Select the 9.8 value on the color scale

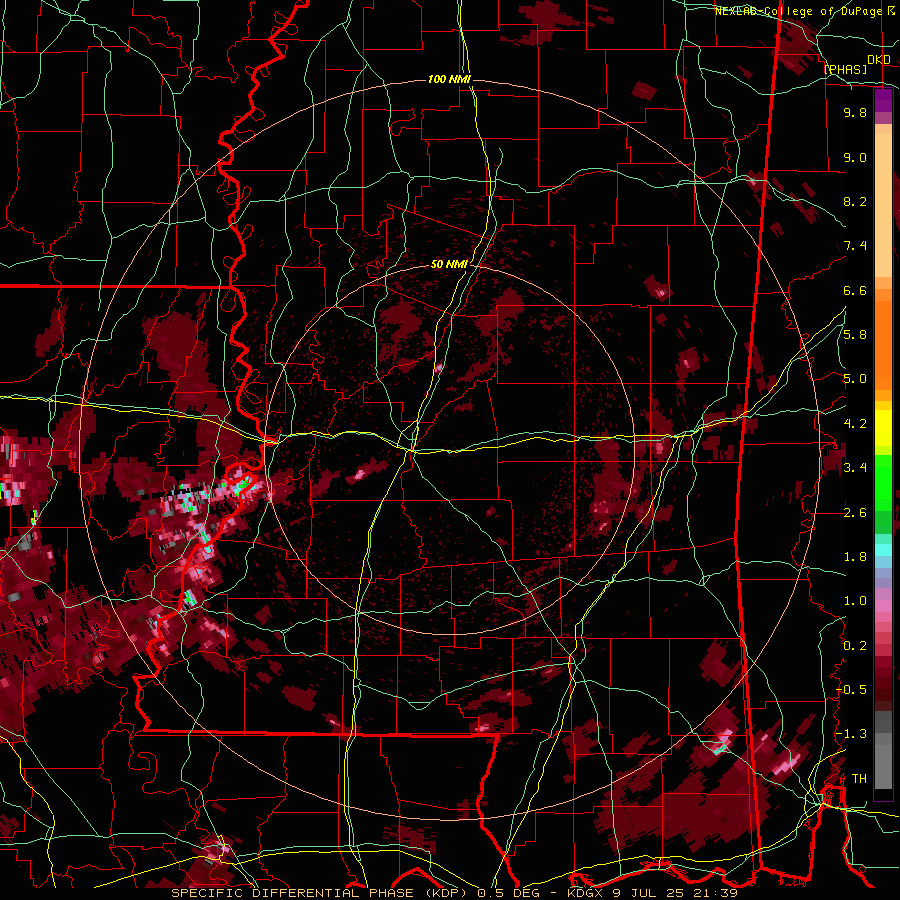pos(855,112)
